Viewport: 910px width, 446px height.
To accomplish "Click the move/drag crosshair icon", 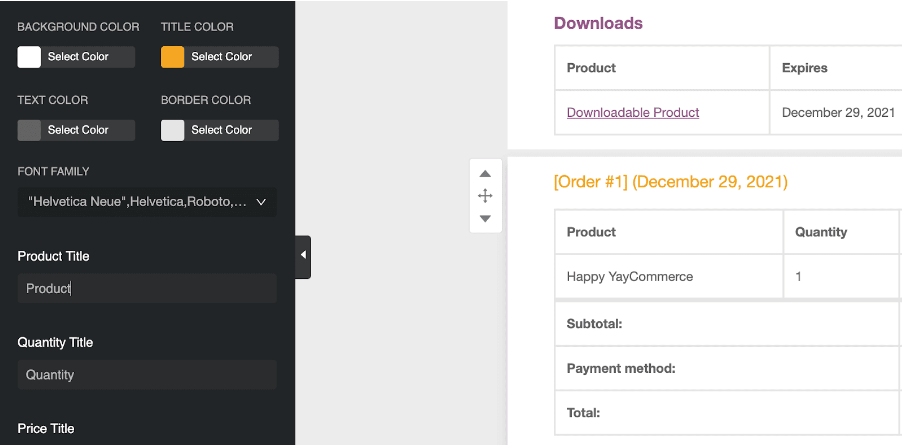I will click(485, 196).
